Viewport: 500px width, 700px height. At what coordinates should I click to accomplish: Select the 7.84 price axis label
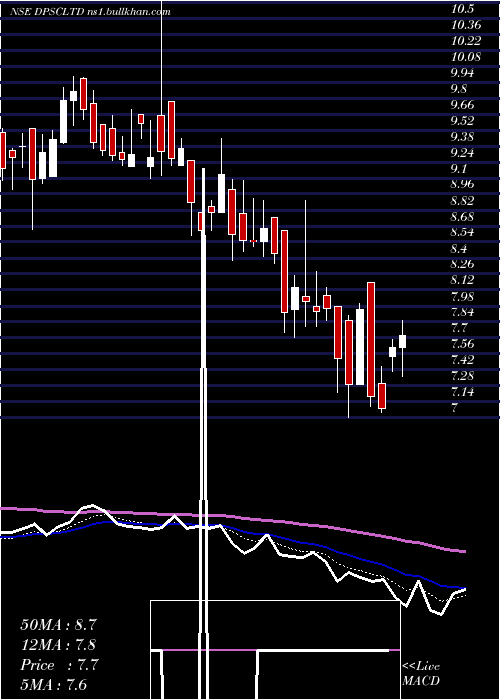[463, 312]
